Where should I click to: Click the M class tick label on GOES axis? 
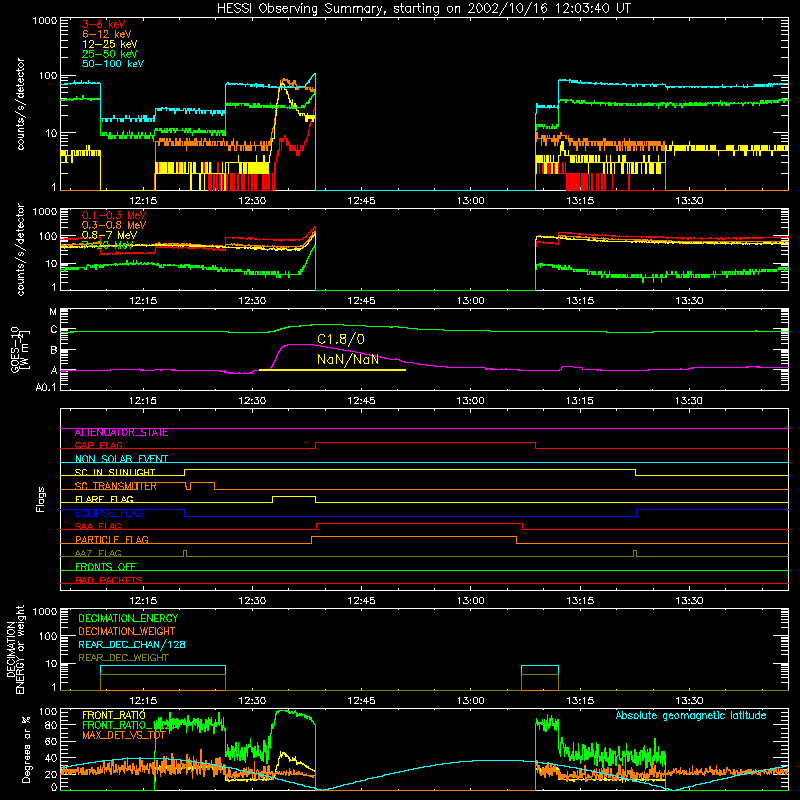pyautogui.click(x=53, y=312)
